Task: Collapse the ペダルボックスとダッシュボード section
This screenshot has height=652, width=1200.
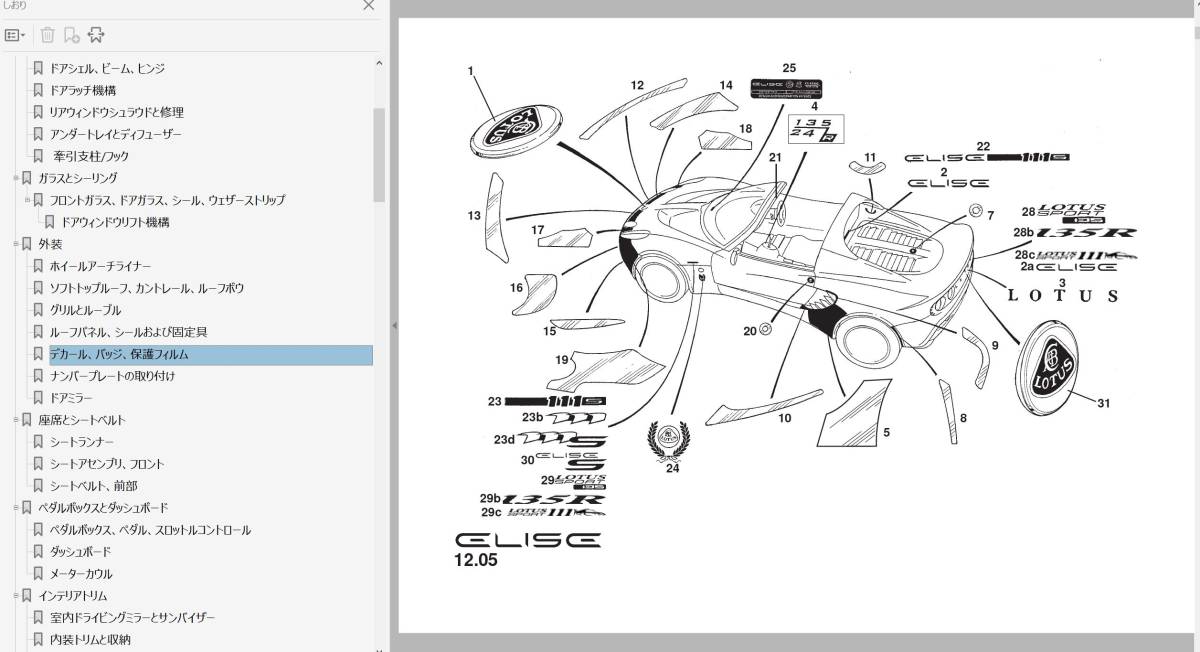Action: click(x=16, y=509)
